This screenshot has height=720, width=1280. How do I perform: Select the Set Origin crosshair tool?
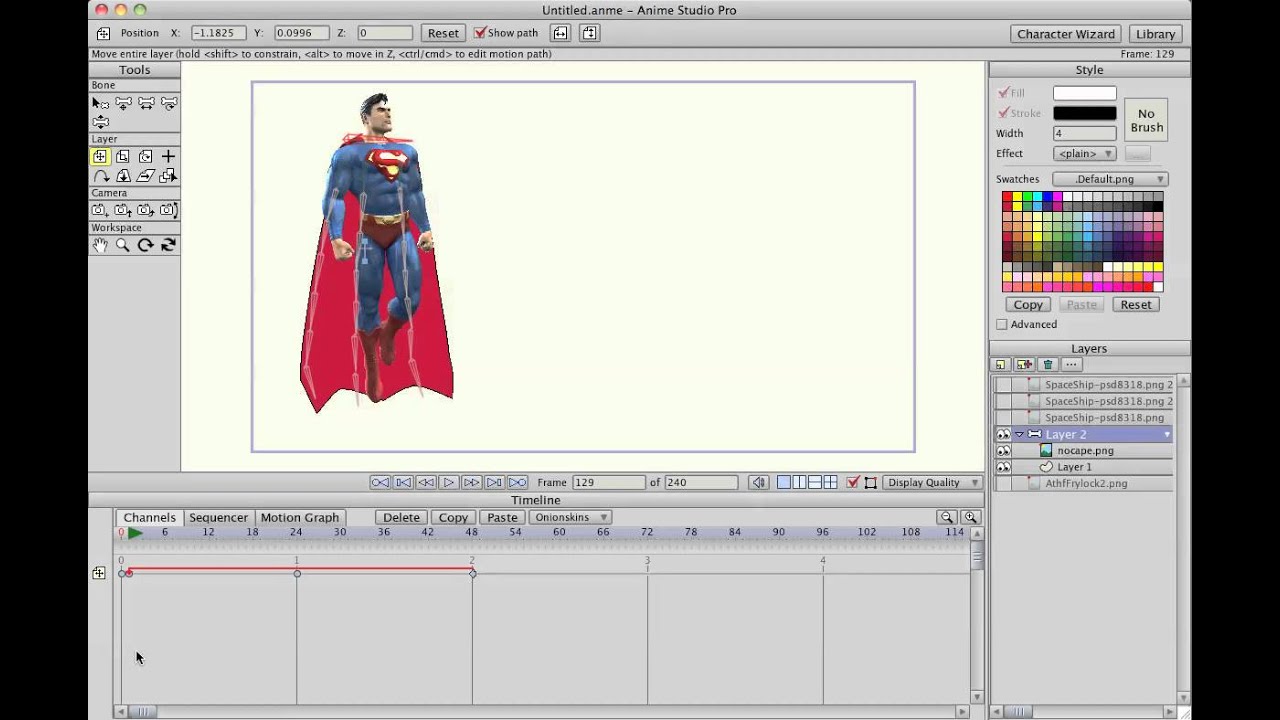[x=169, y=157]
